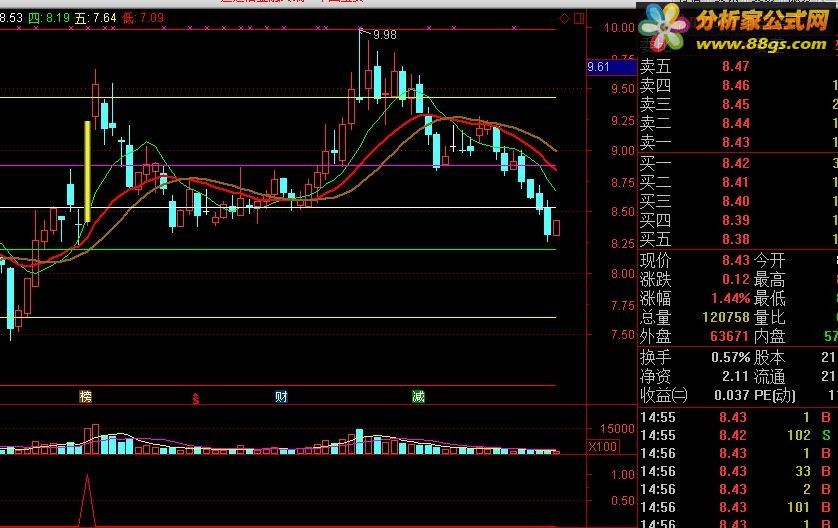Select the 卖一 8.43 ask row
This screenshot has width=838, height=528.
click(x=738, y=142)
